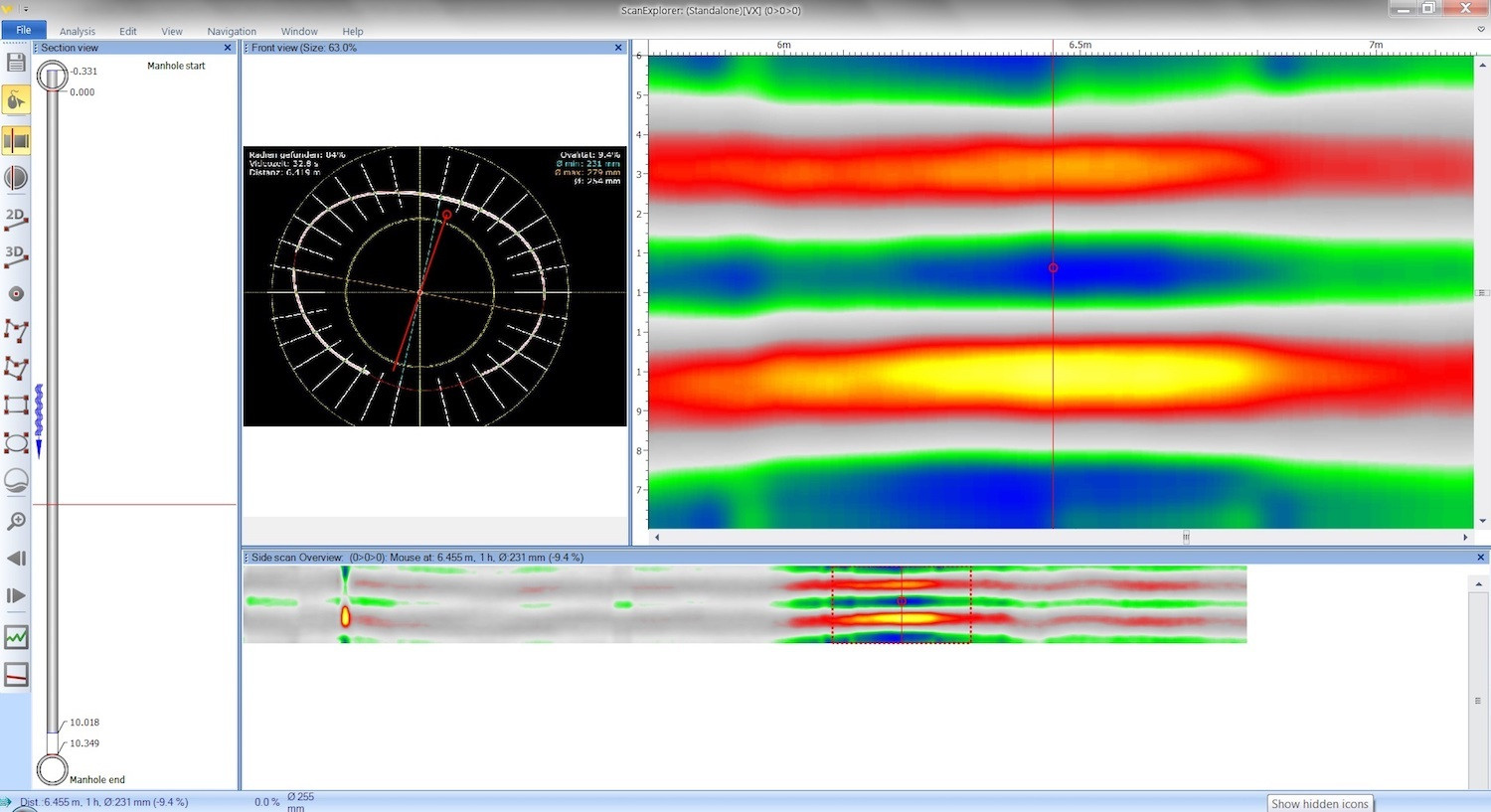Viewport: 1491px width, 812px height.
Task: Click the zoom magnifier tool
Action: click(x=16, y=521)
